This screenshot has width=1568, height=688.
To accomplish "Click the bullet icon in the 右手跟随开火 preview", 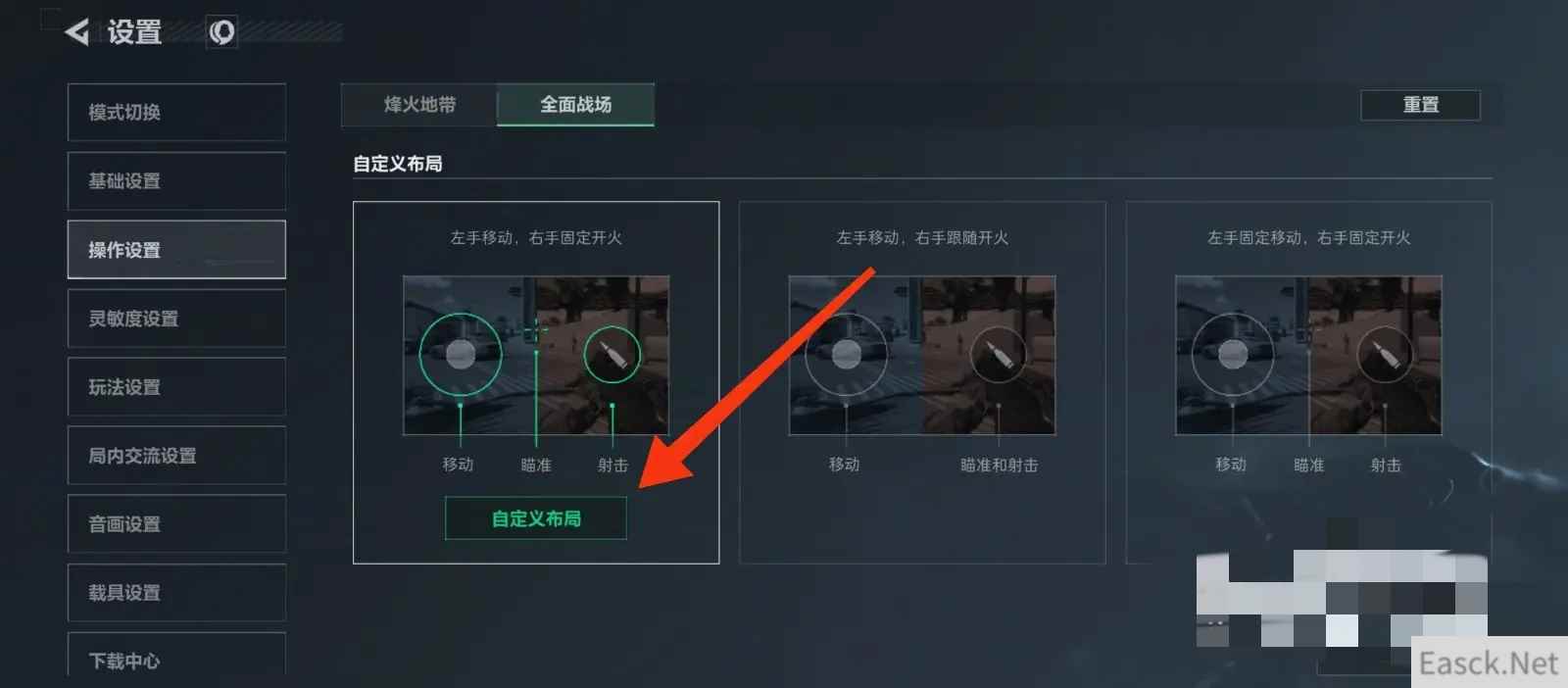I will (x=998, y=355).
